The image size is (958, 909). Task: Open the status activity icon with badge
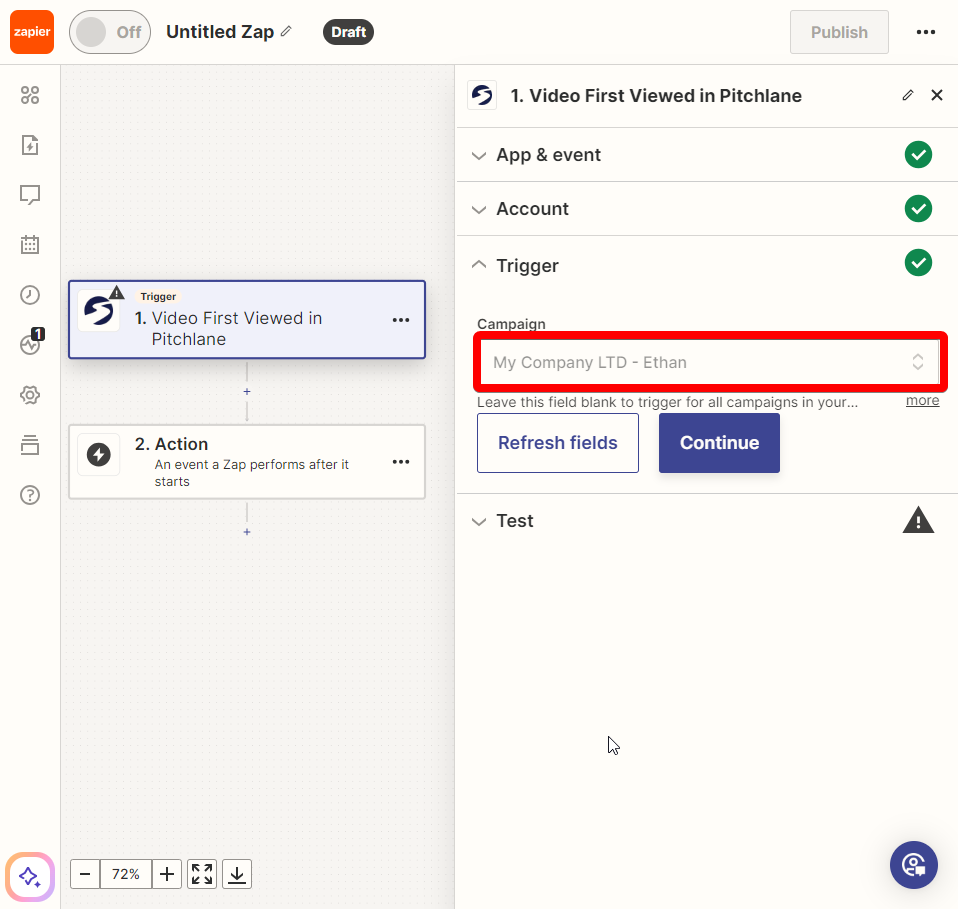pos(31,343)
